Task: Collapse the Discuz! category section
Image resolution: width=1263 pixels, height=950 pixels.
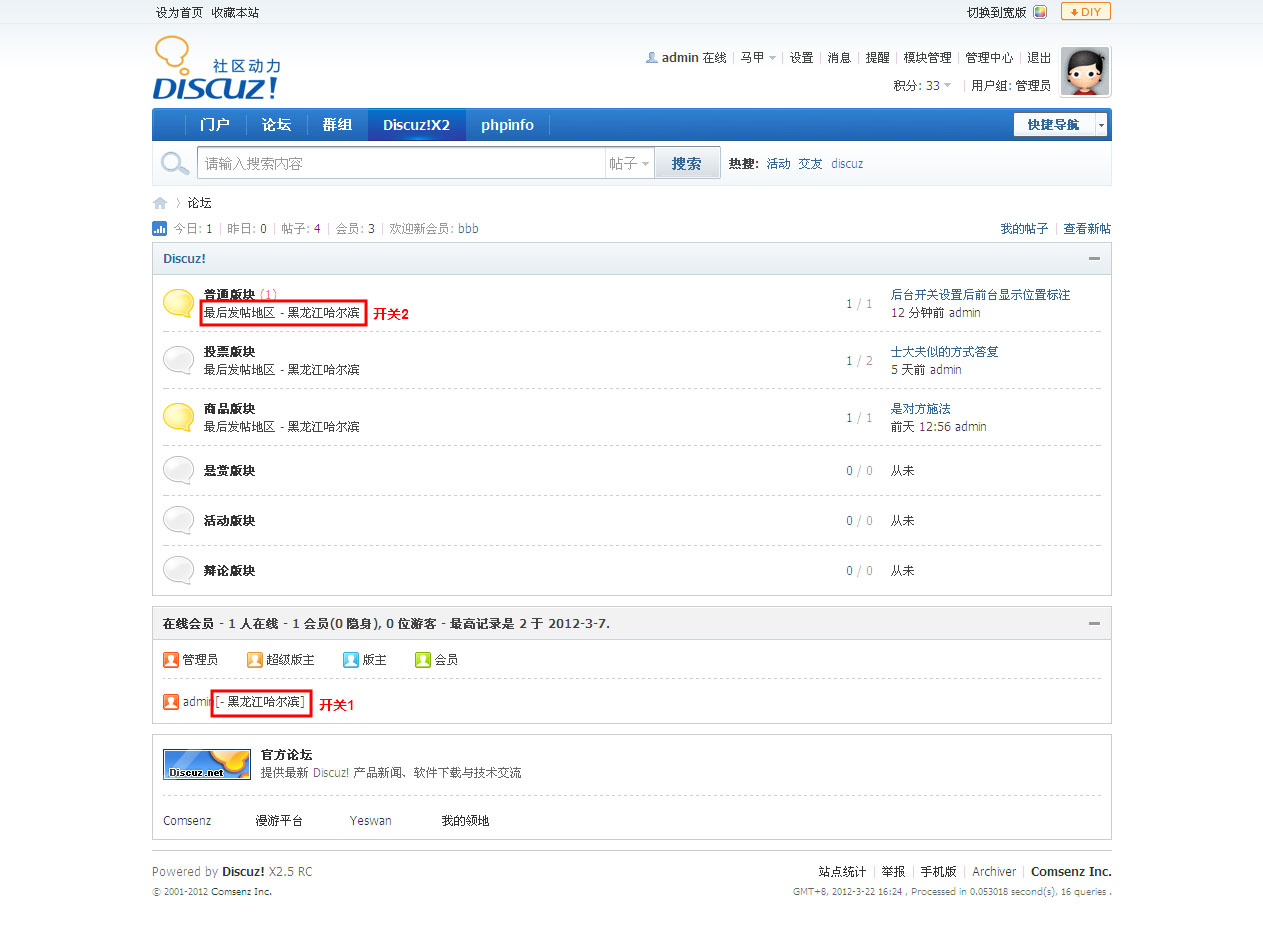Action: [1094, 258]
